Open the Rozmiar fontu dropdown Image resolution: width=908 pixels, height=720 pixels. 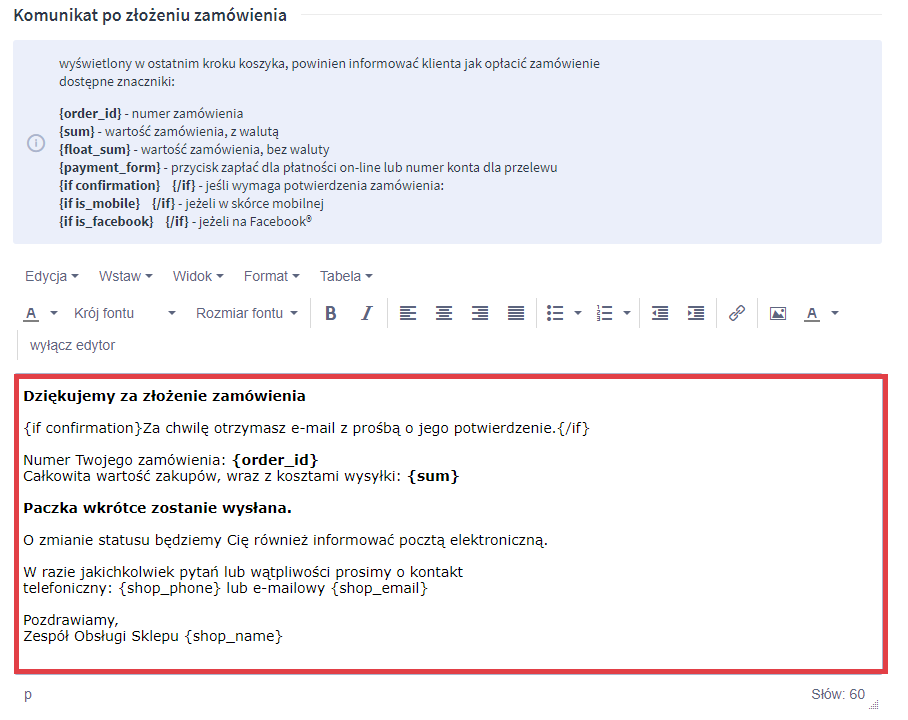(246, 313)
